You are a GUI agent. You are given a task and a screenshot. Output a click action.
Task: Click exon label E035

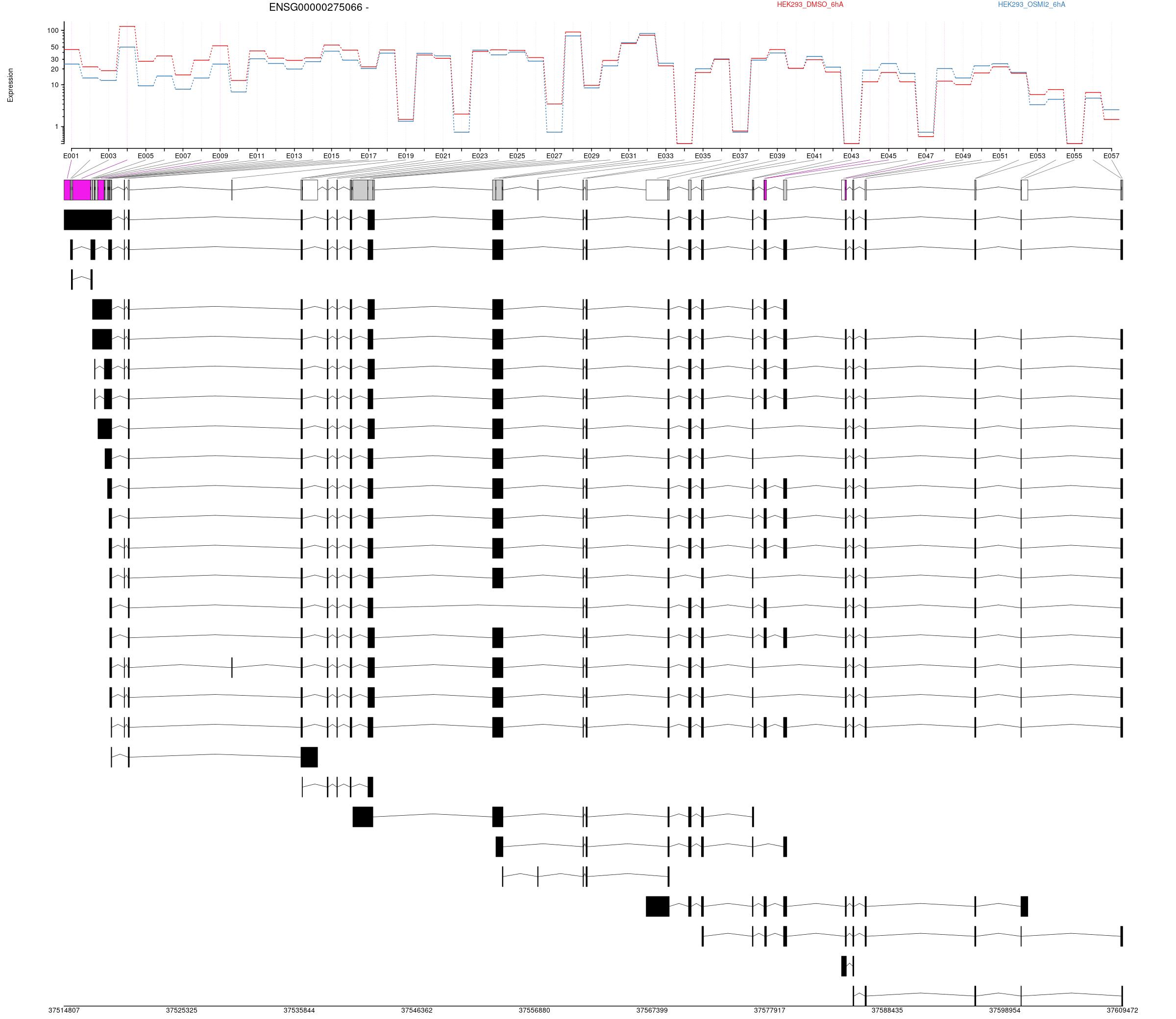pos(703,156)
